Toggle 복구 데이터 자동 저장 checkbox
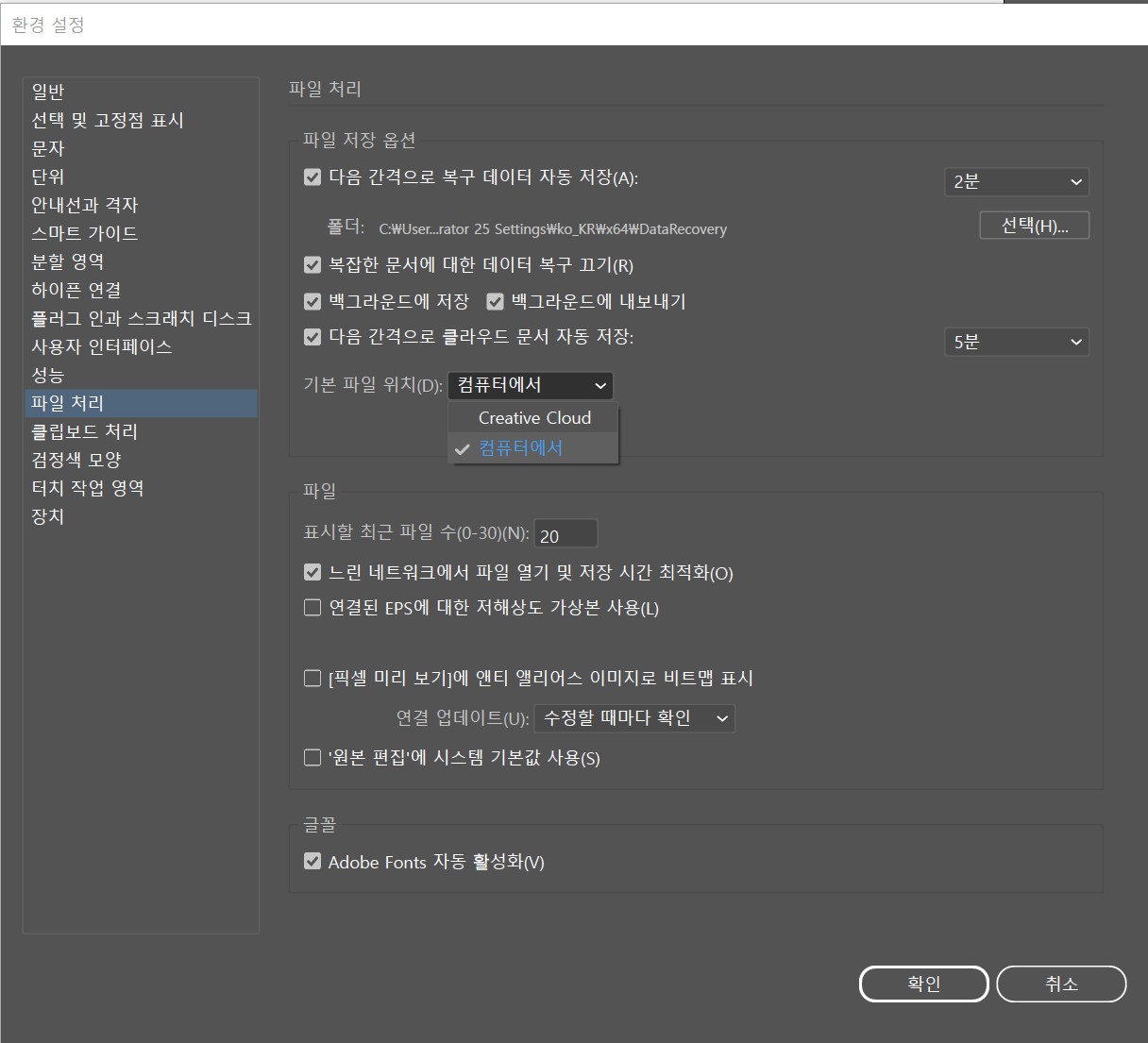This screenshot has height=1043, width=1148. (312, 177)
